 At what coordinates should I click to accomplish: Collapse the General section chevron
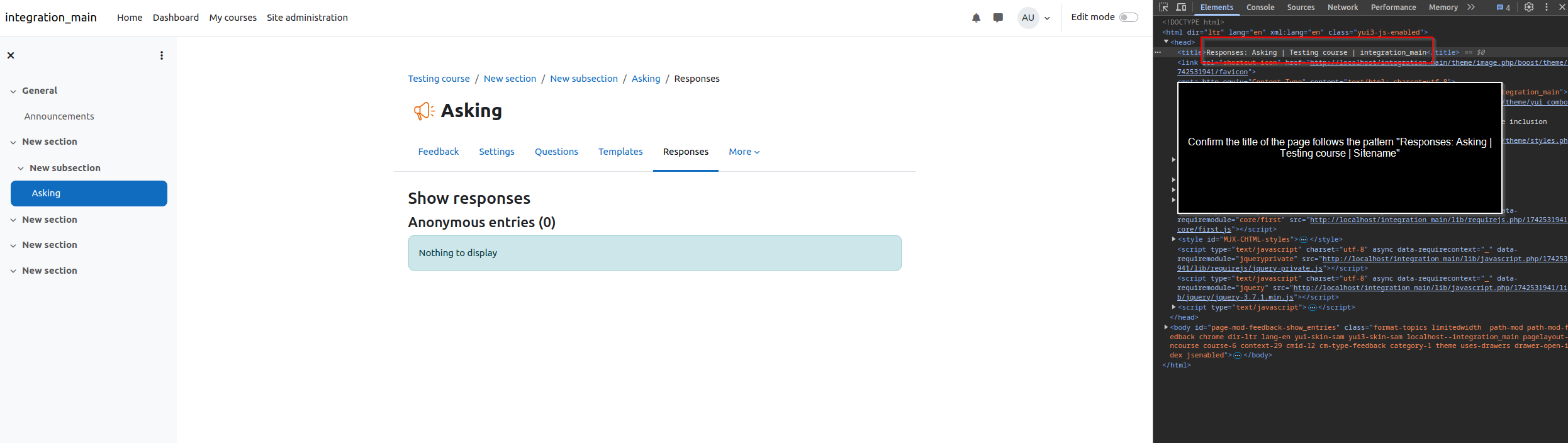13,91
